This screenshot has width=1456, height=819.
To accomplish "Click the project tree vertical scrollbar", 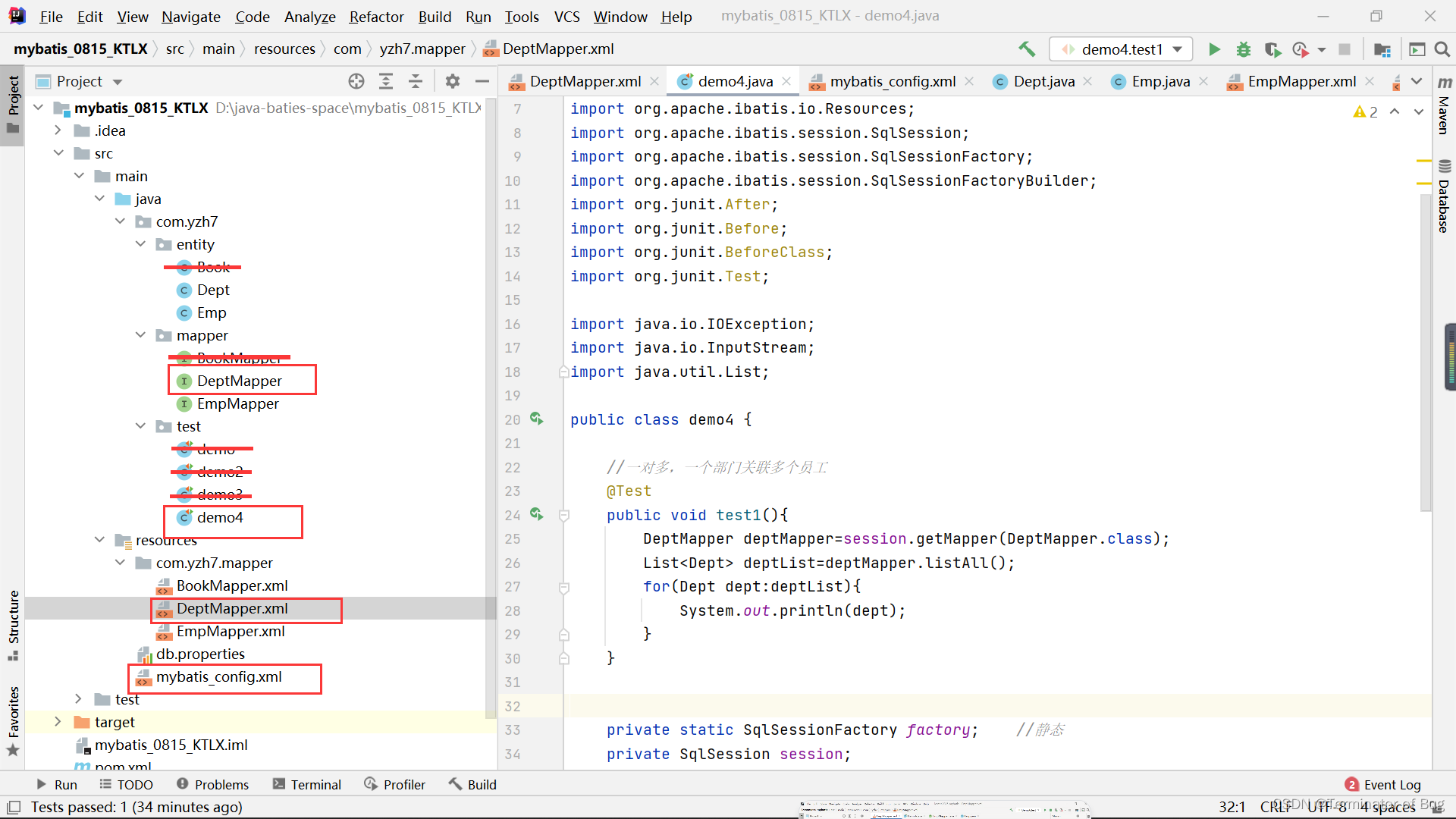I will [x=491, y=409].
